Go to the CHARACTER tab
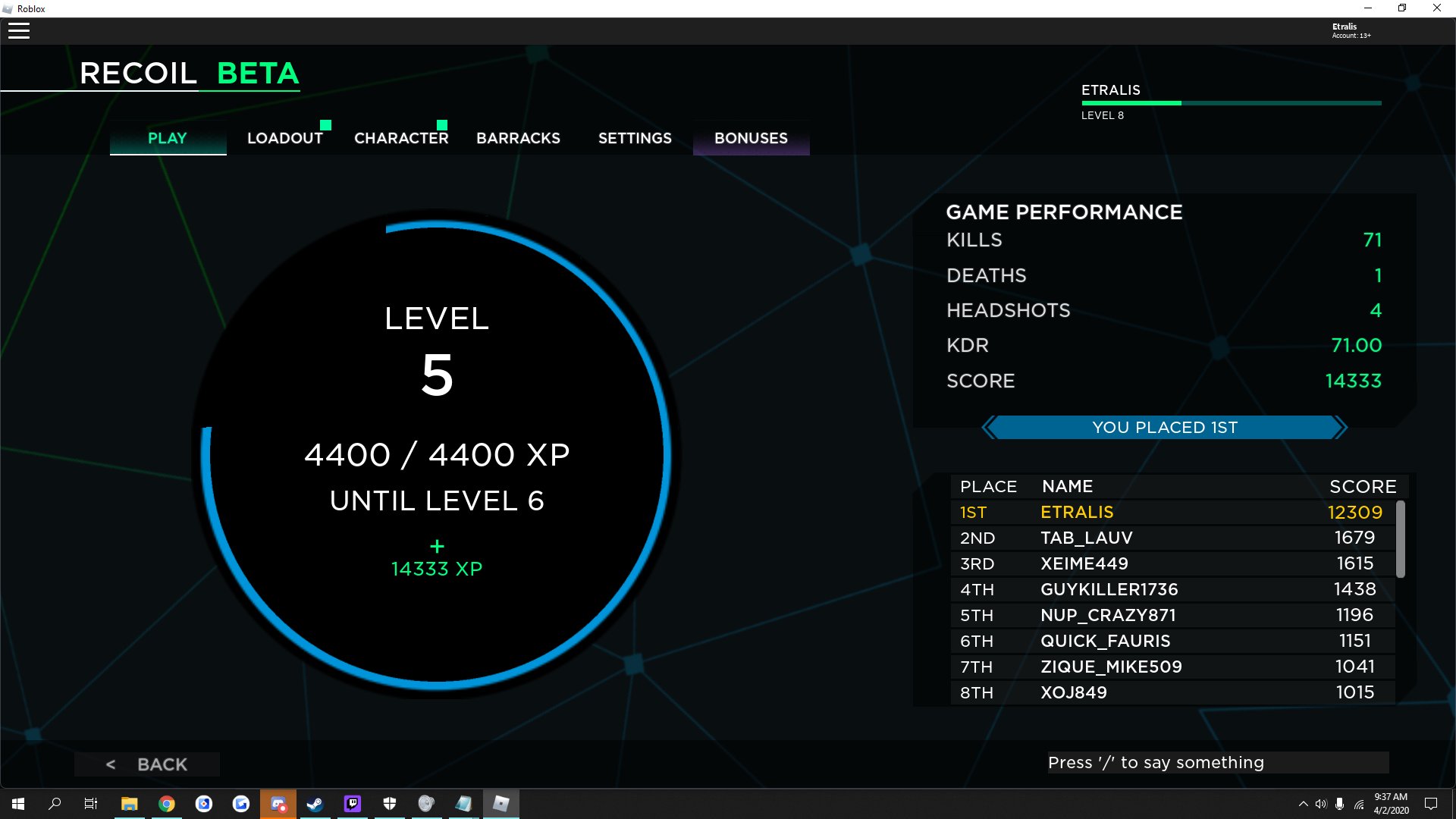 coord(401,138)
